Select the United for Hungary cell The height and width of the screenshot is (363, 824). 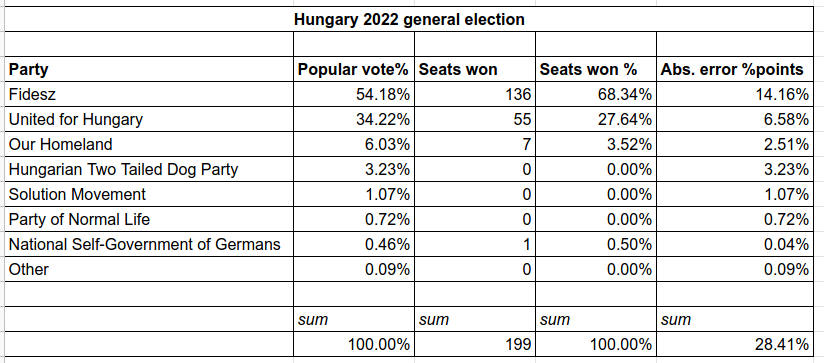149,119
